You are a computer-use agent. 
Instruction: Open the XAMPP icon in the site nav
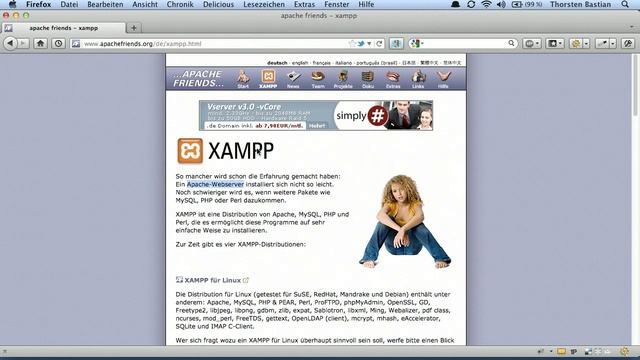coord(268,79)
